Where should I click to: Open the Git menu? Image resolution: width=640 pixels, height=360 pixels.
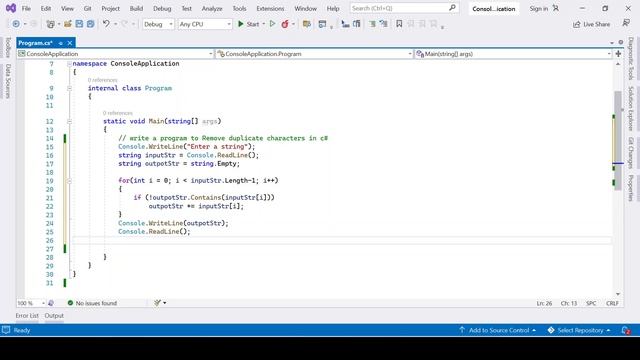[x=87, y=8]
